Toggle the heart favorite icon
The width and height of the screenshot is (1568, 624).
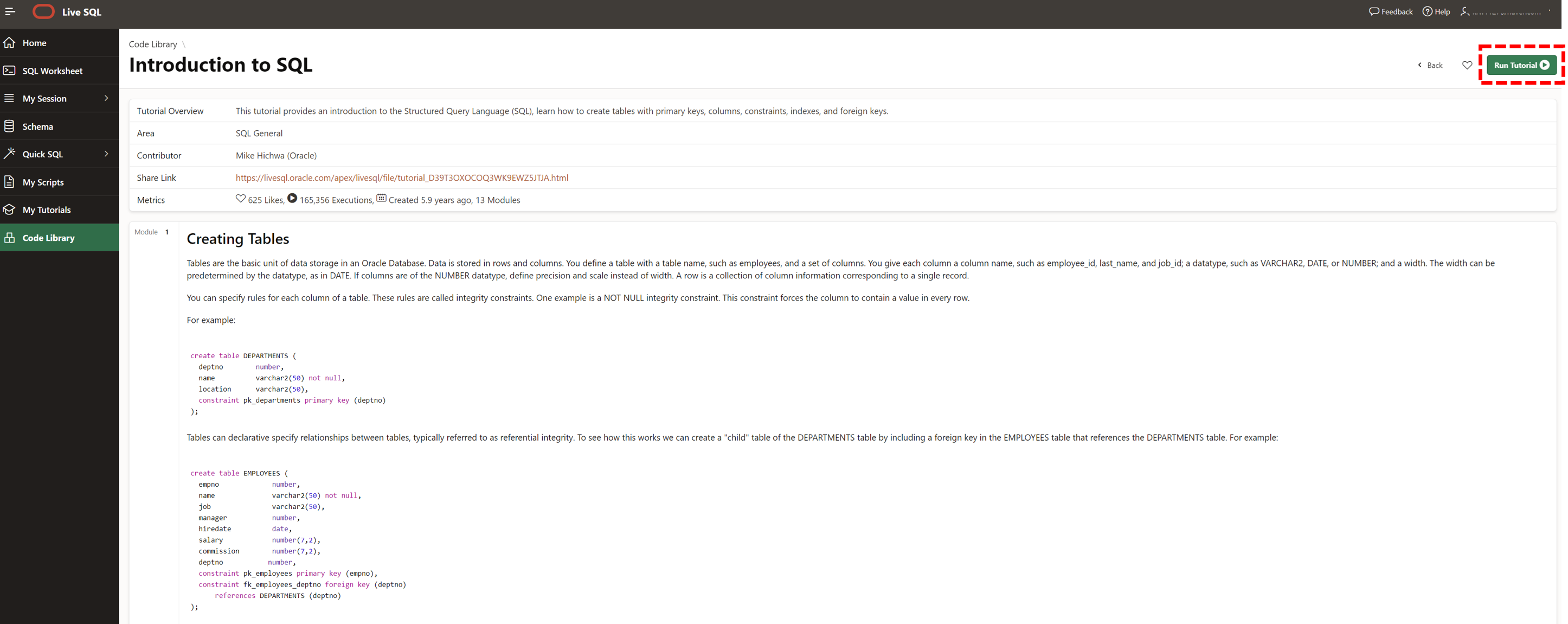coord(1467,65)
